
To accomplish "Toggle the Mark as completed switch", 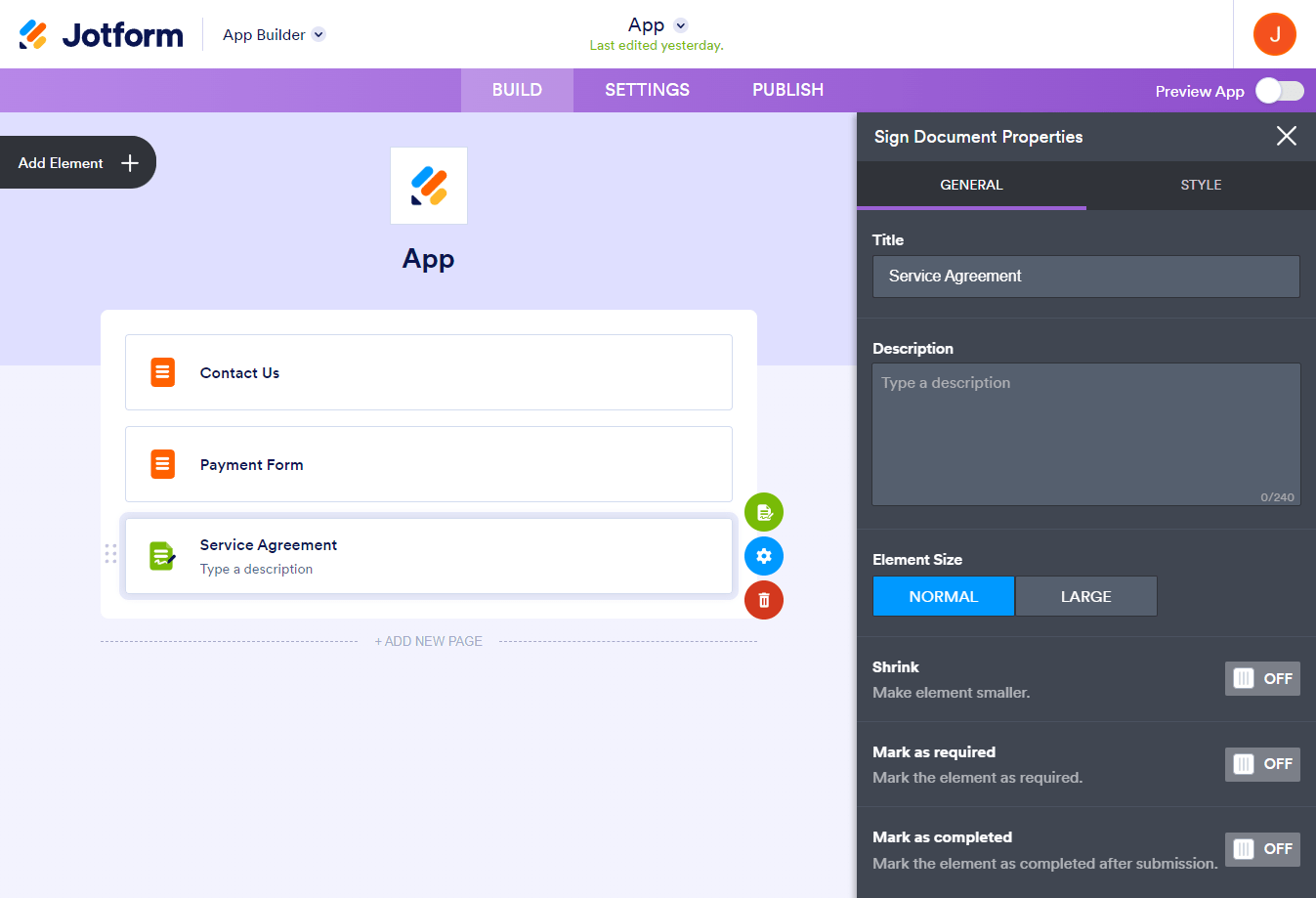I will 1262,849.
